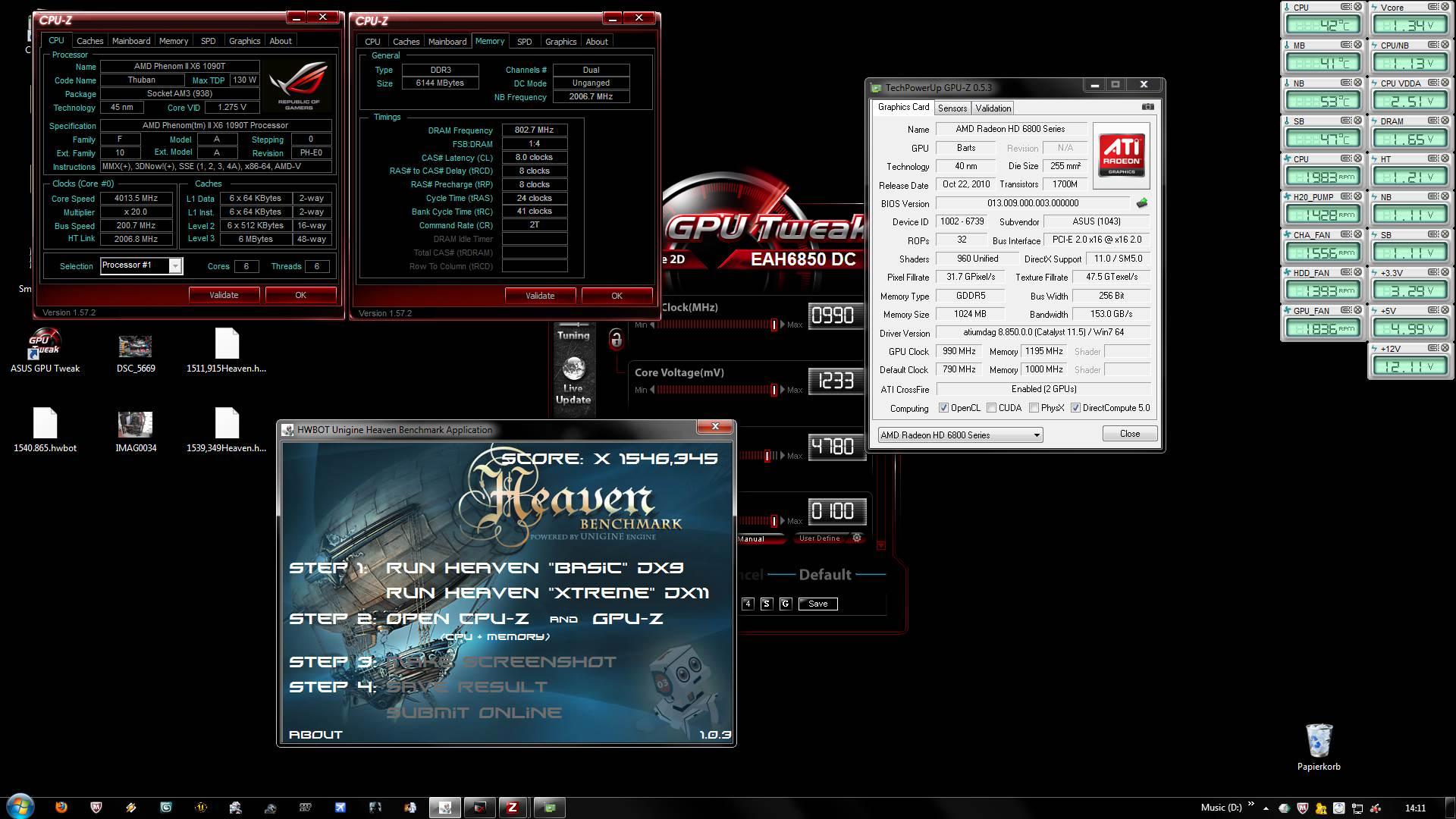
Task: Switch to Caches tab in left CPU-Z
Action: click(x=89, y=41)
